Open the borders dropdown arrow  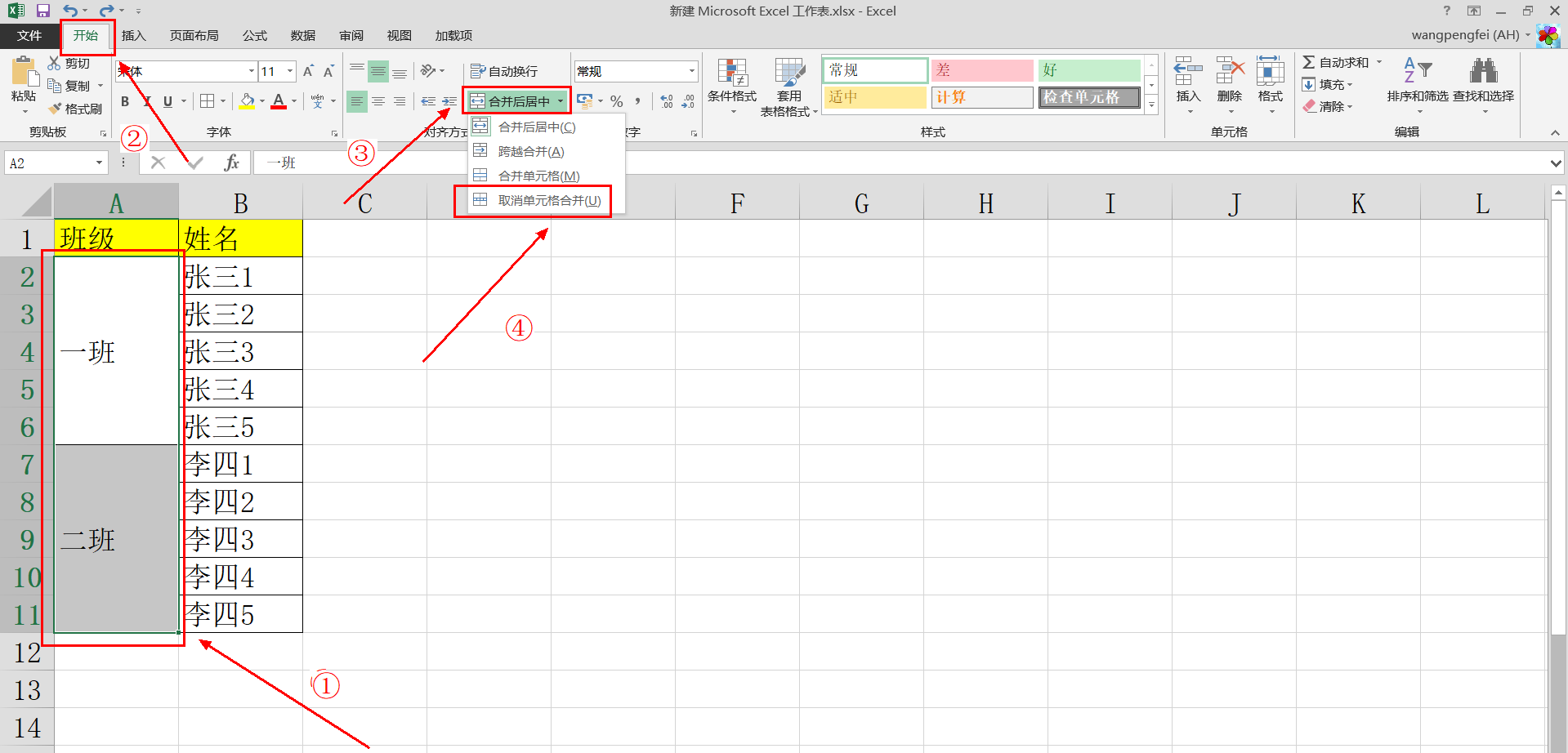(222, 101)
